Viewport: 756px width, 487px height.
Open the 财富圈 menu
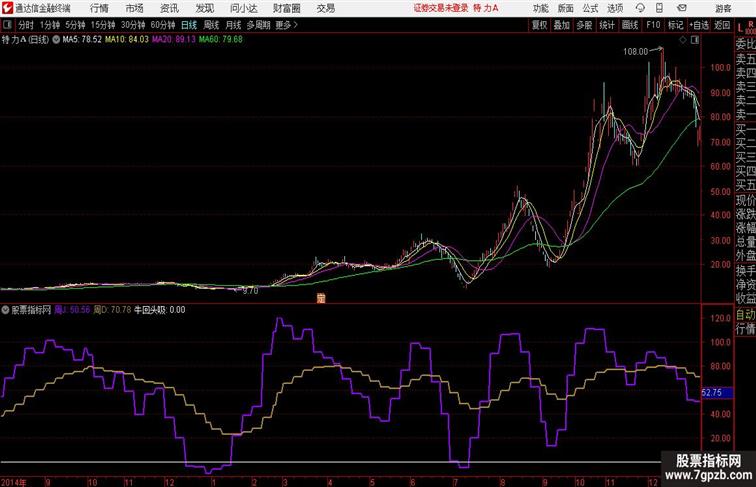286,8
